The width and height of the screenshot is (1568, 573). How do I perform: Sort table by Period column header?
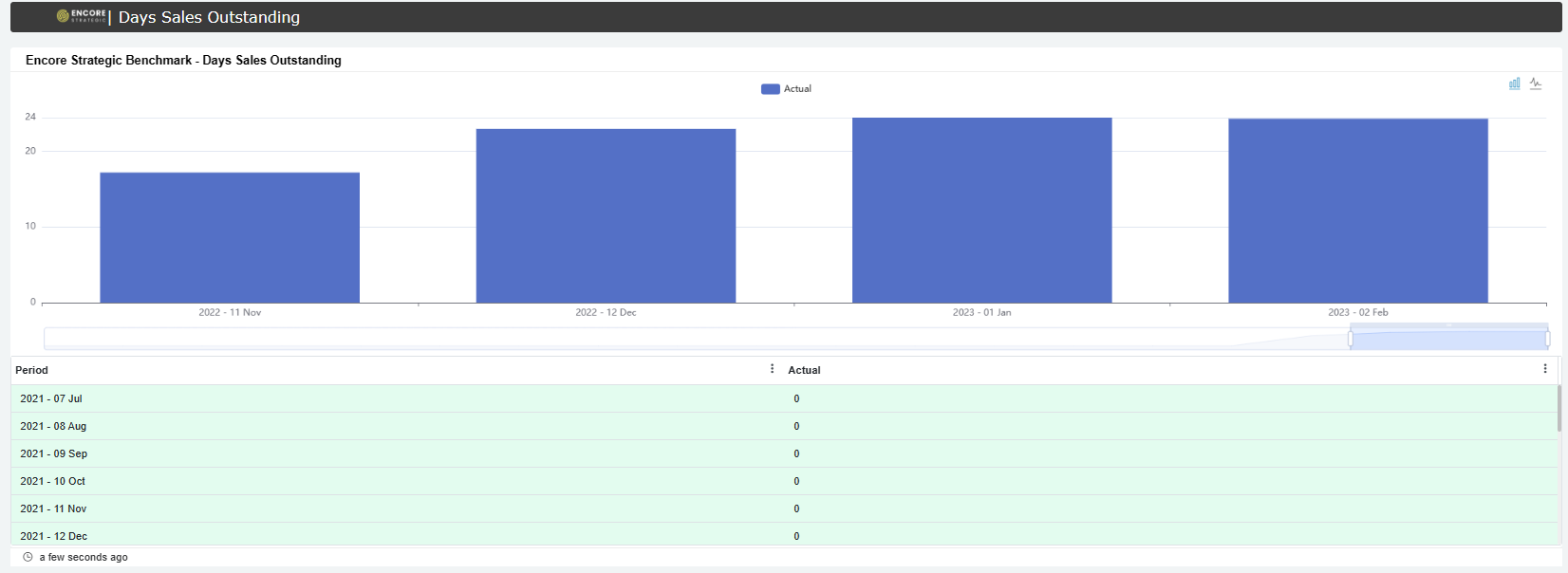point(32,370)
